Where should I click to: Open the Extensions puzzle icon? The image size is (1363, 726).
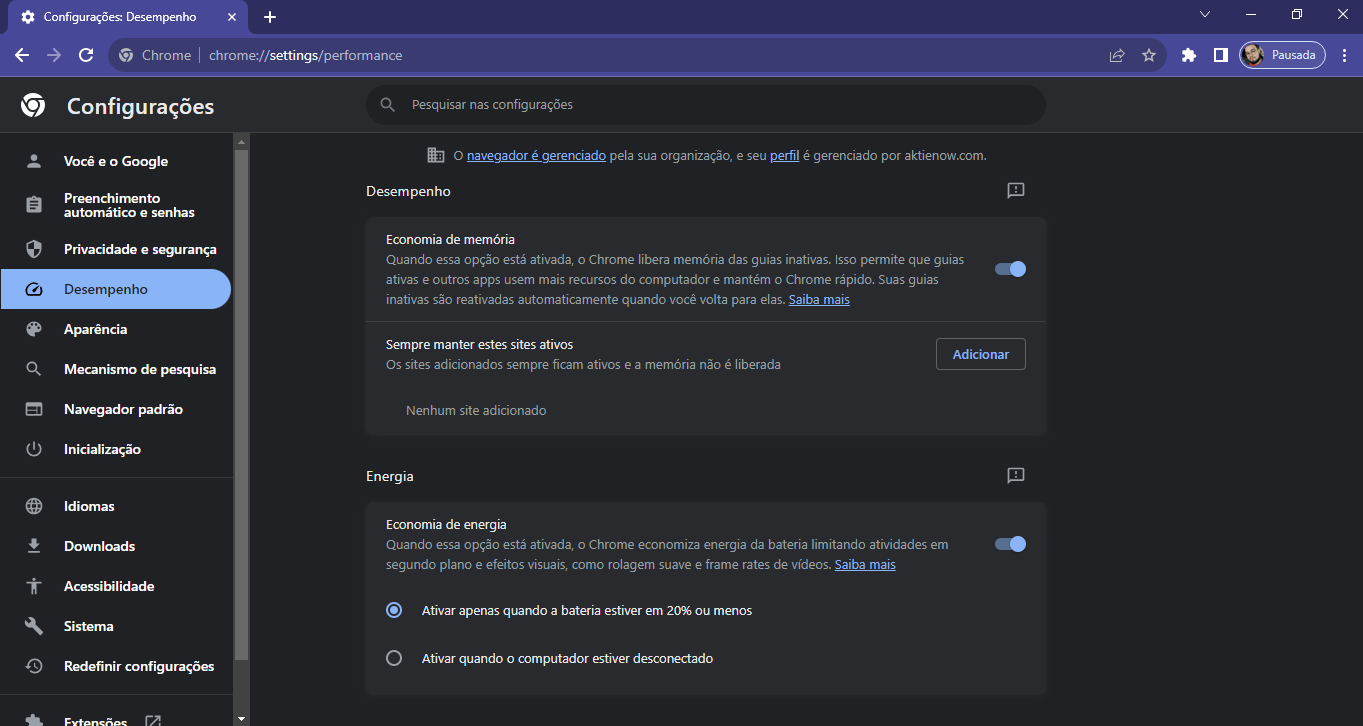1188,55
